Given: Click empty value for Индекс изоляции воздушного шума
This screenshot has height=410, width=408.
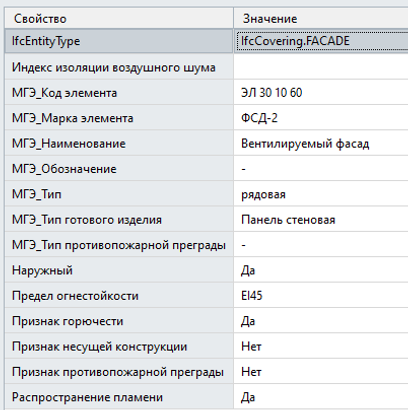Looking at the screenshot, I should (321, 67).
